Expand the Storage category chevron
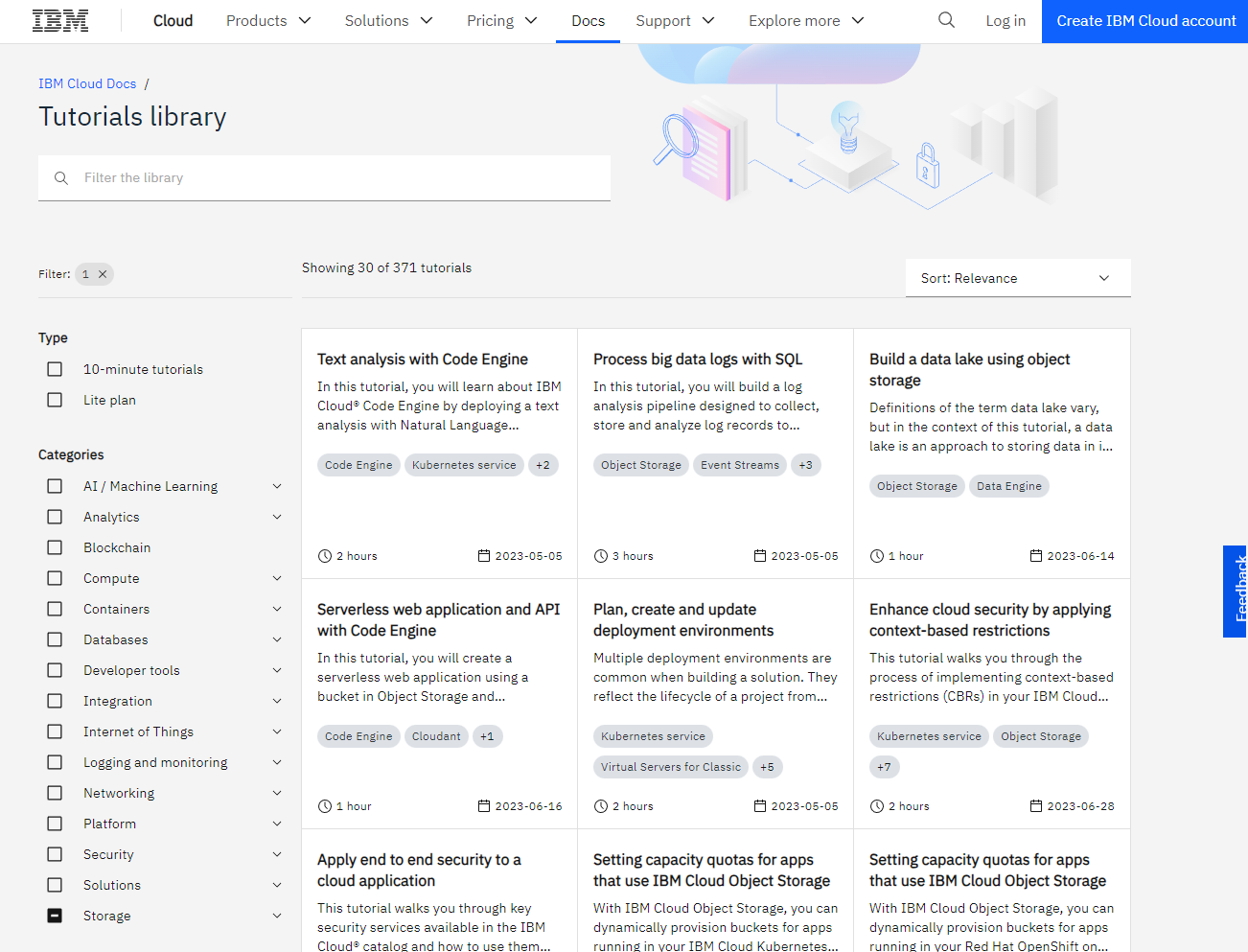 277,916
